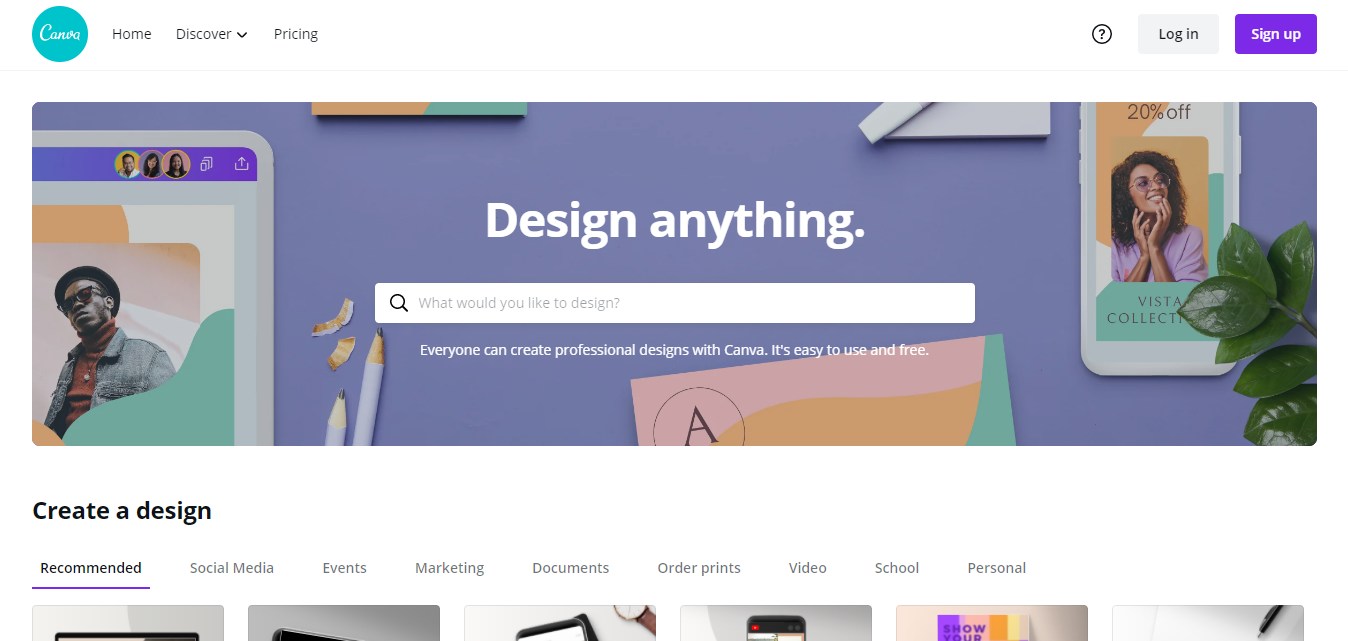Click the purple Sign up button

point(1276,34)
